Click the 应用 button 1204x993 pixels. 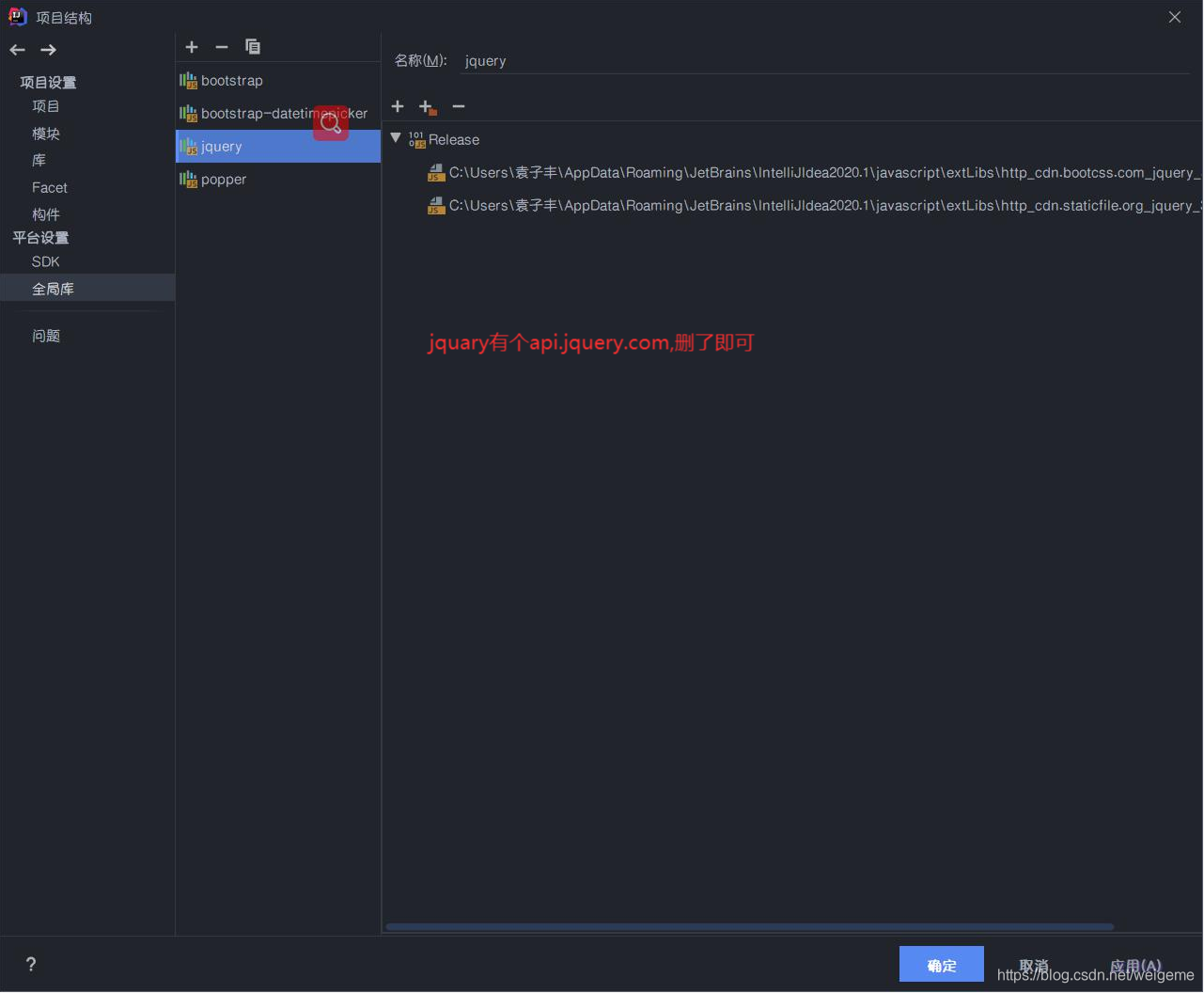tap(1135, 965)
